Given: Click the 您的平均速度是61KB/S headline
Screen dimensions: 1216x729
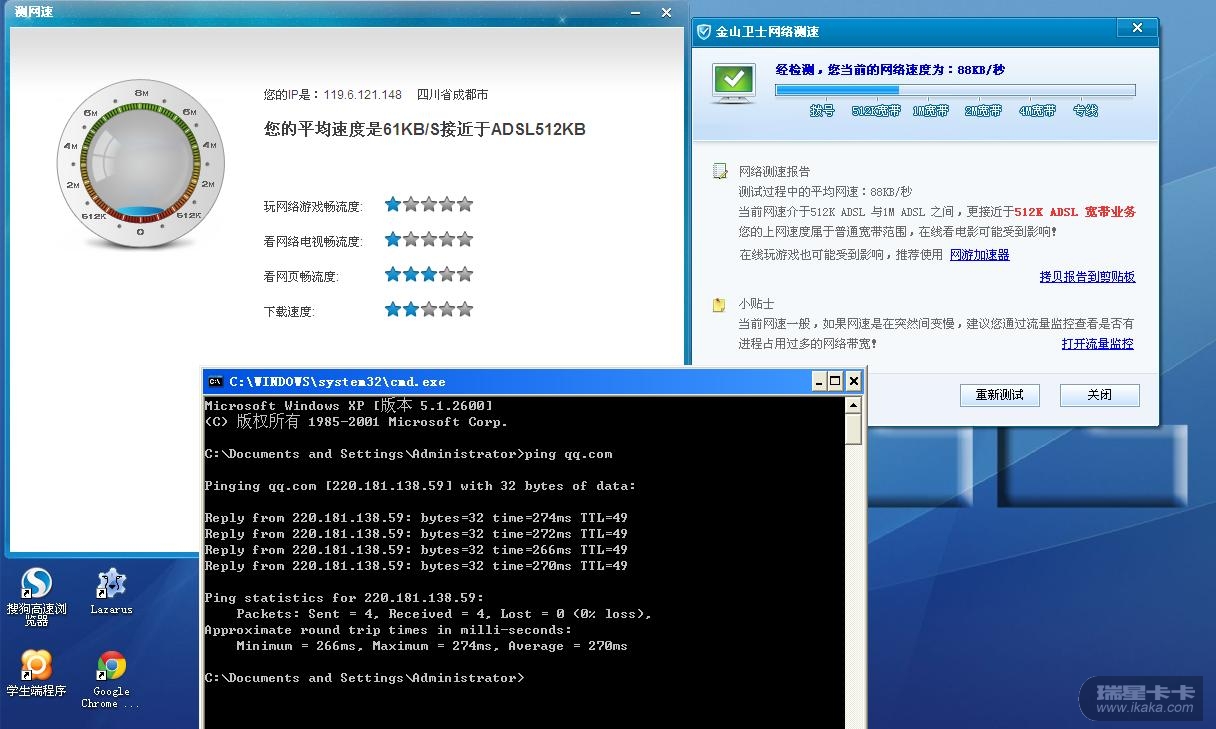Looking at the screenshot, I should point(424,130).
